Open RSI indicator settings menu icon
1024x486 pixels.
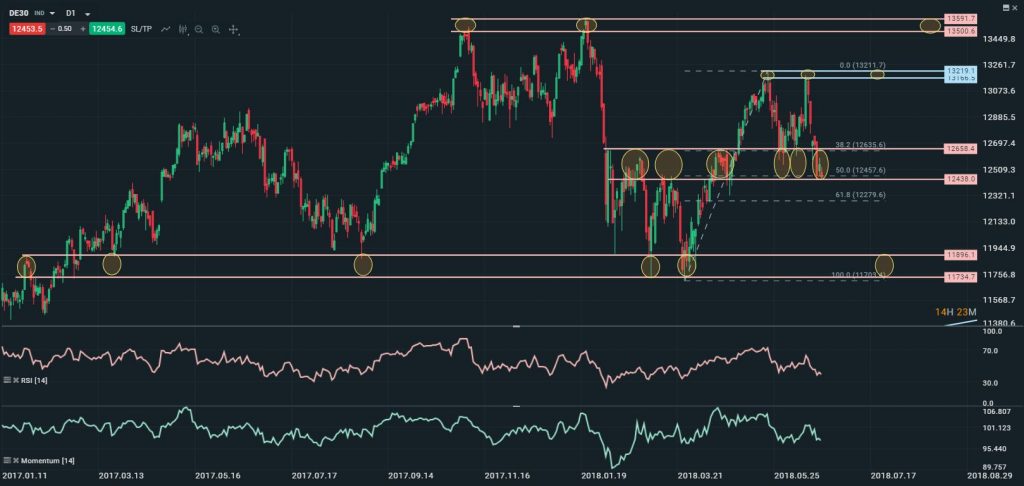[7, 380]
